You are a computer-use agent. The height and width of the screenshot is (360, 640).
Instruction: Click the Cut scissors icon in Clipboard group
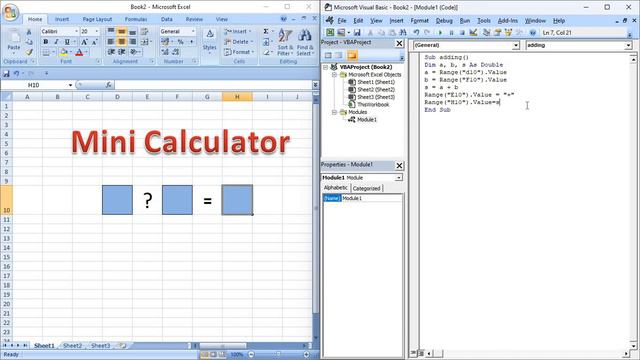pos(29,31)
